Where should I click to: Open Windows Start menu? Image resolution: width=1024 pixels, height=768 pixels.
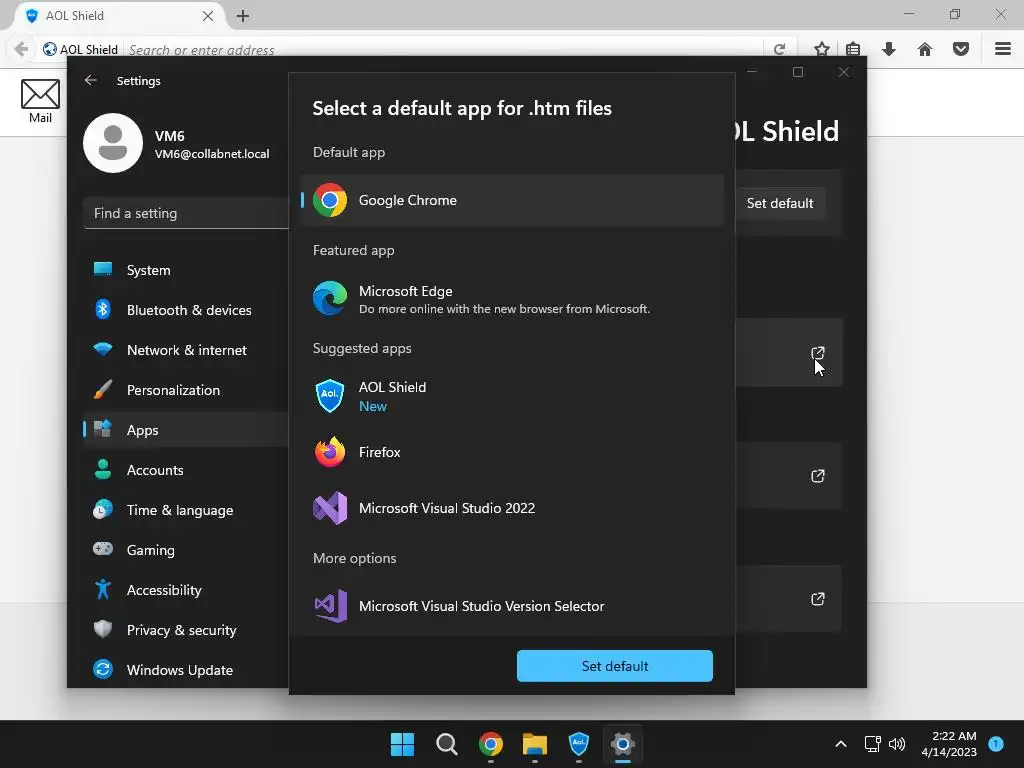point(402,744)
